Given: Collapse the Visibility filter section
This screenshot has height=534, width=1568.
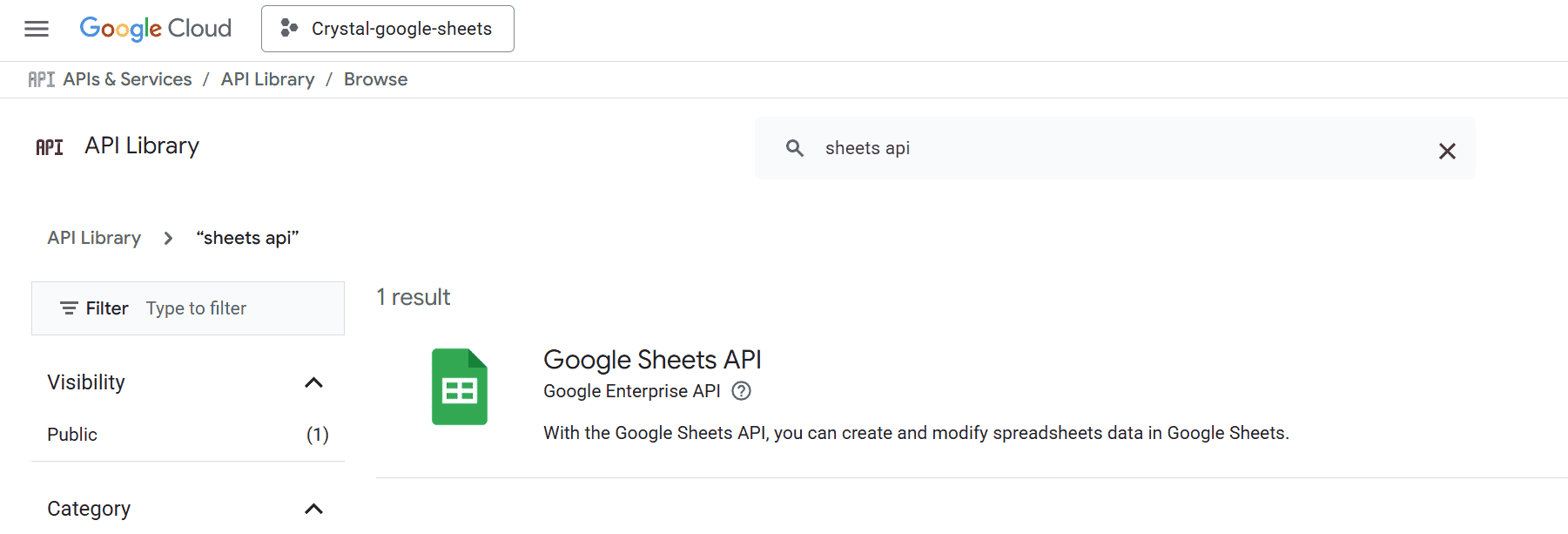Looking at the screenshot, I should (x=313, y=382).
